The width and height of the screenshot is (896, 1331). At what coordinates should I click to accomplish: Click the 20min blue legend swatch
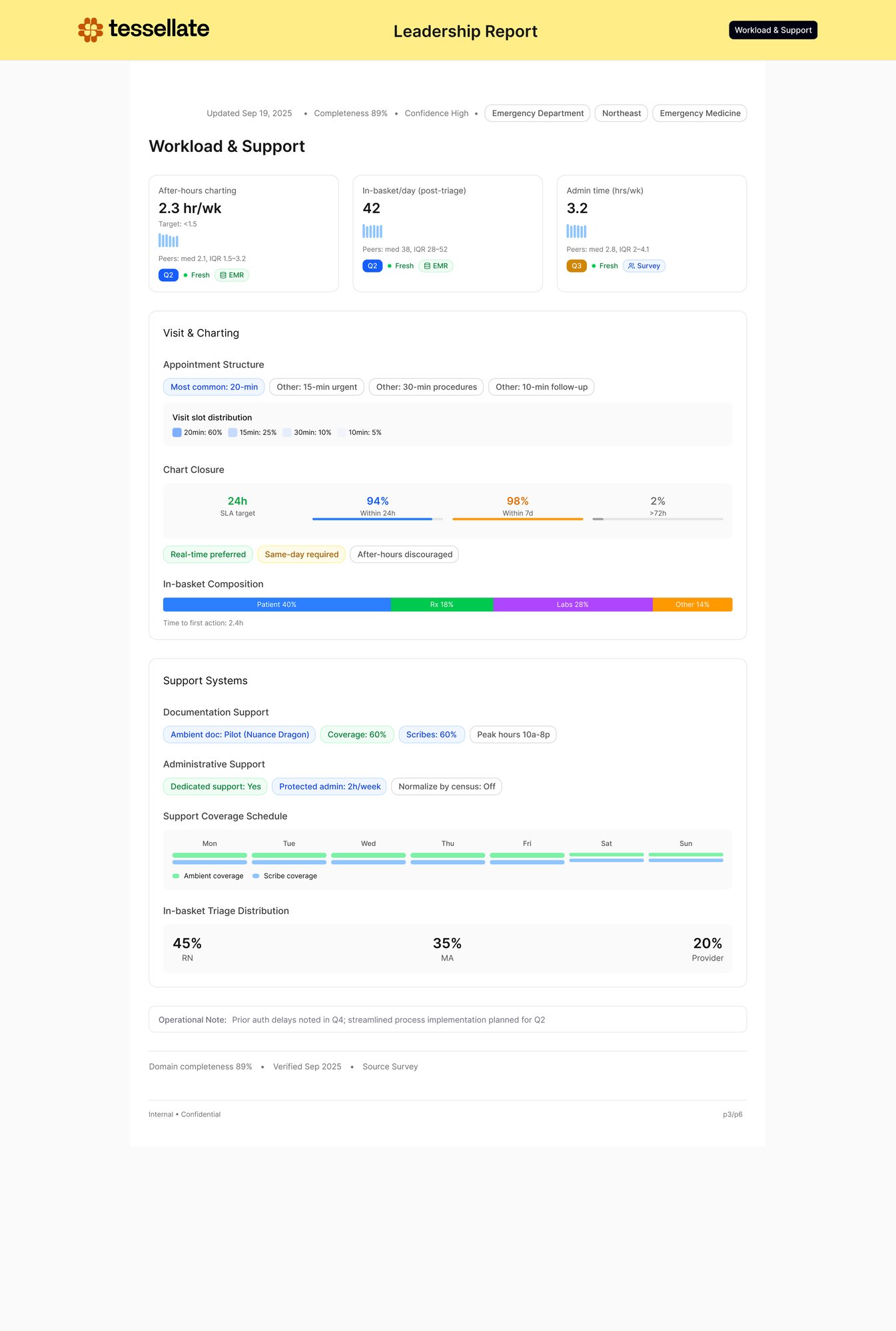[177, 432]
